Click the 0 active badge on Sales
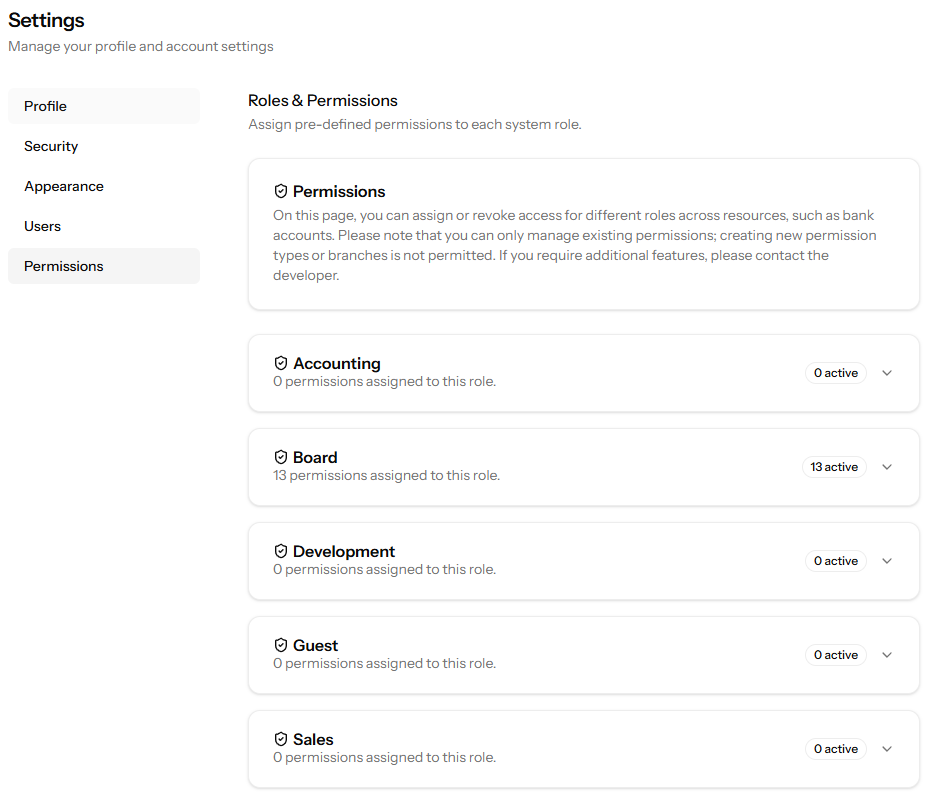 pyautogui.click(x=836, y=749)
